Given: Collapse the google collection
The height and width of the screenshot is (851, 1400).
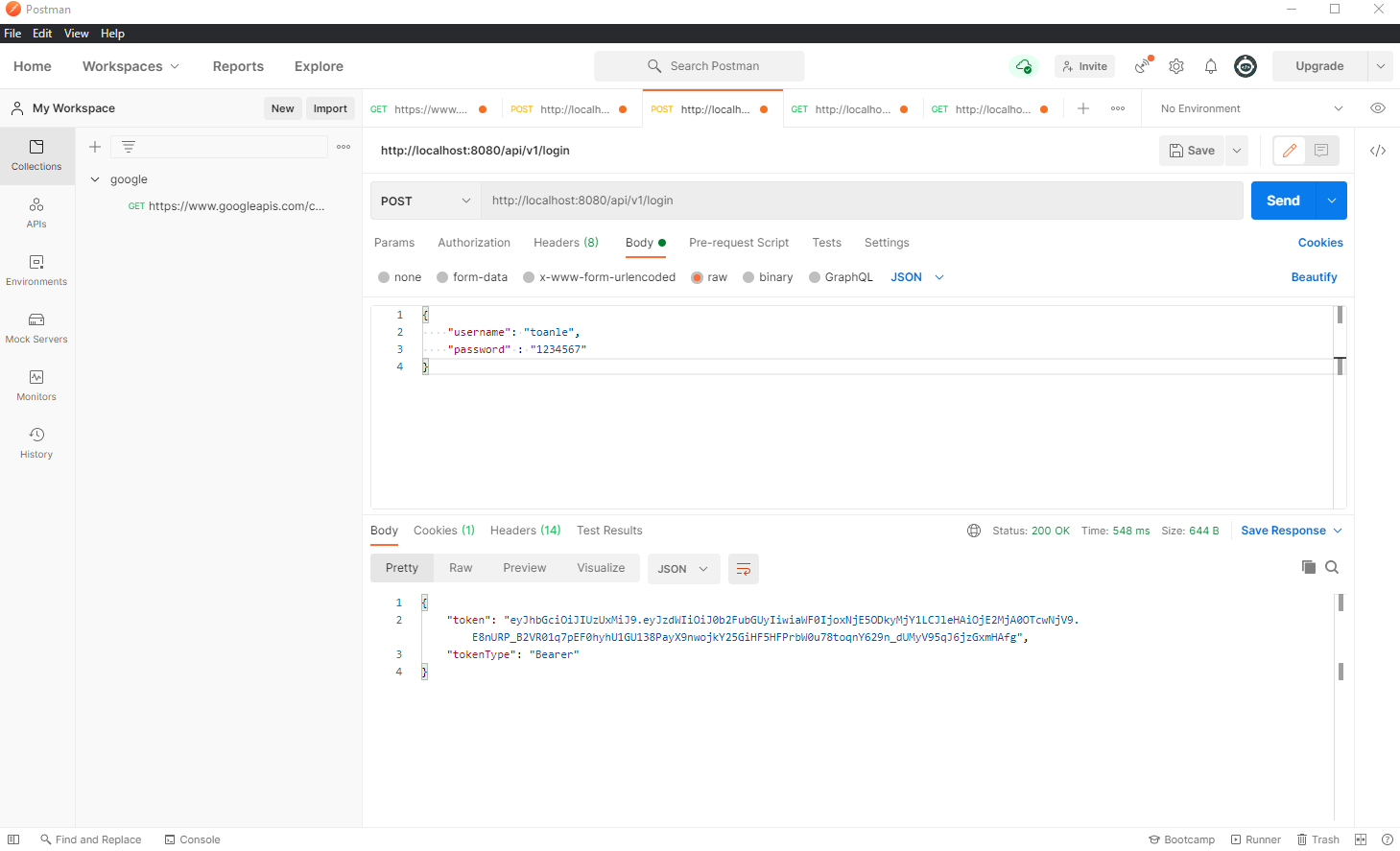Looking at the screenshot, I should [95, 178].
